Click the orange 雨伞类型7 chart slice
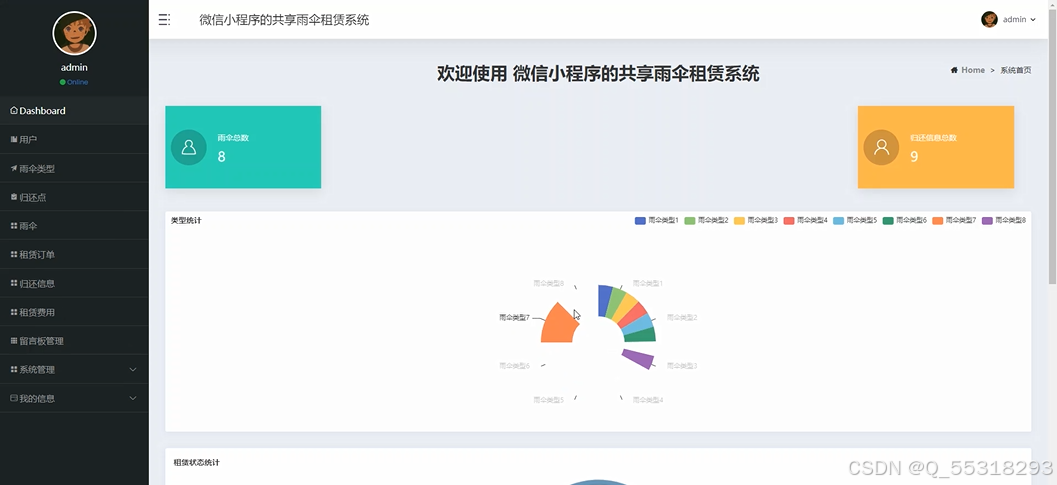The height and width of the screenshot is (485, 1057). click(560, 325)
